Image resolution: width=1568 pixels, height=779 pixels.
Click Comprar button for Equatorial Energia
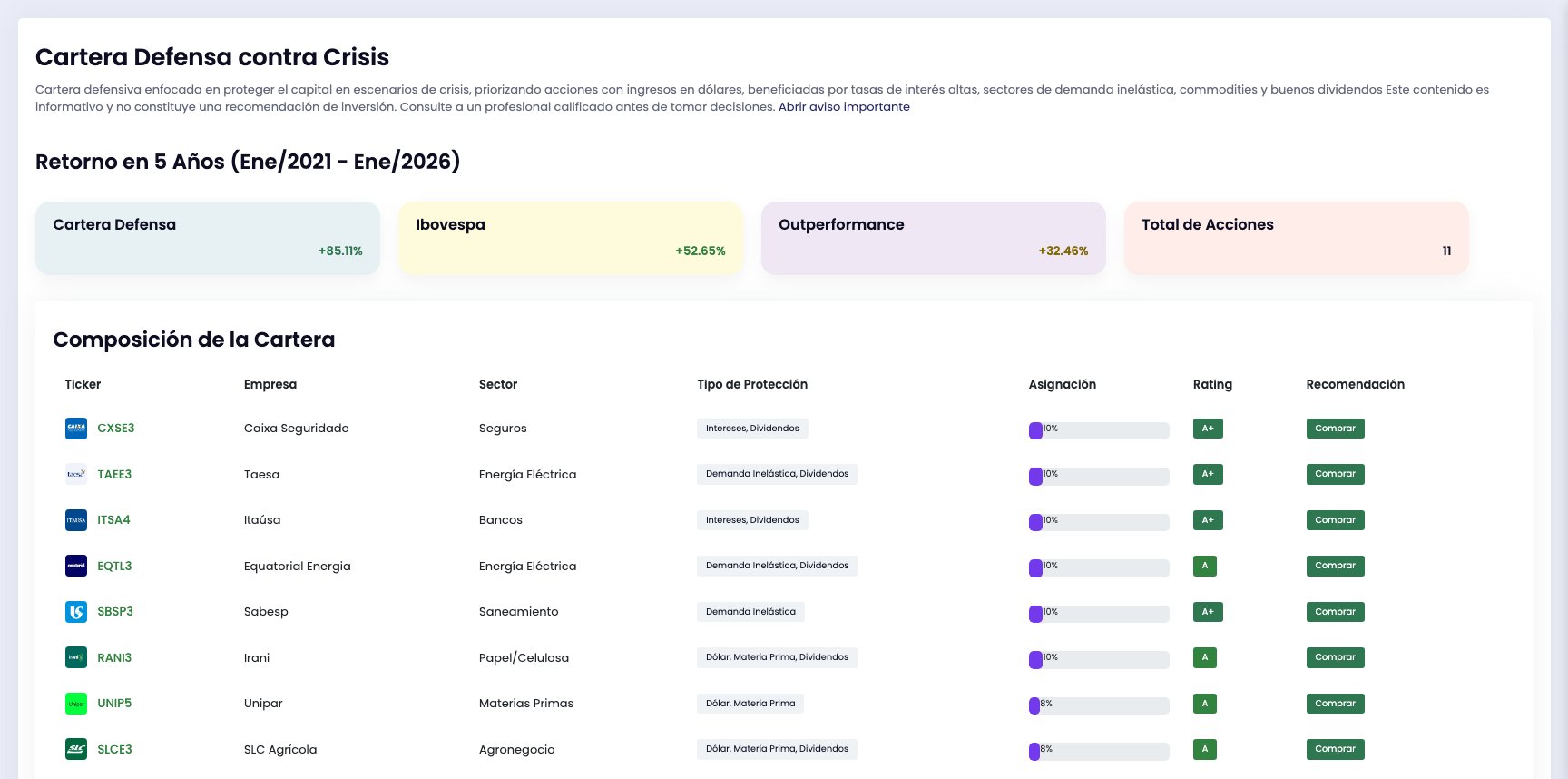(x=1335, y=566)
